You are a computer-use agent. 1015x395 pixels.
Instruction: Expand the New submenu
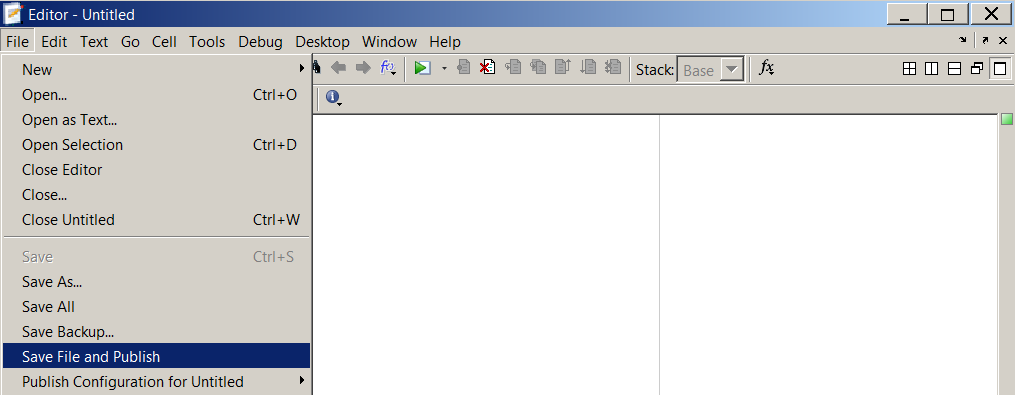pos(156,69)
